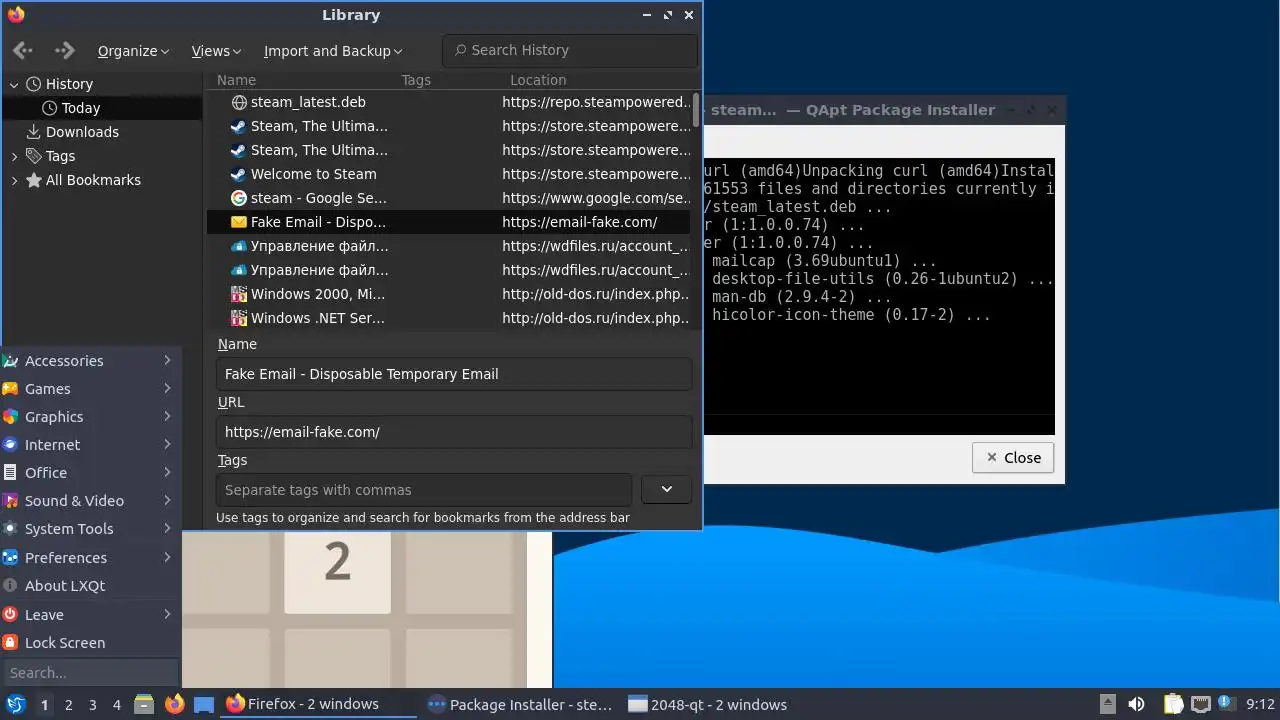The height and width of the screenshot is (720, 1280).
Task: Click the Welcome to Steam favicon
Action: 239,174
